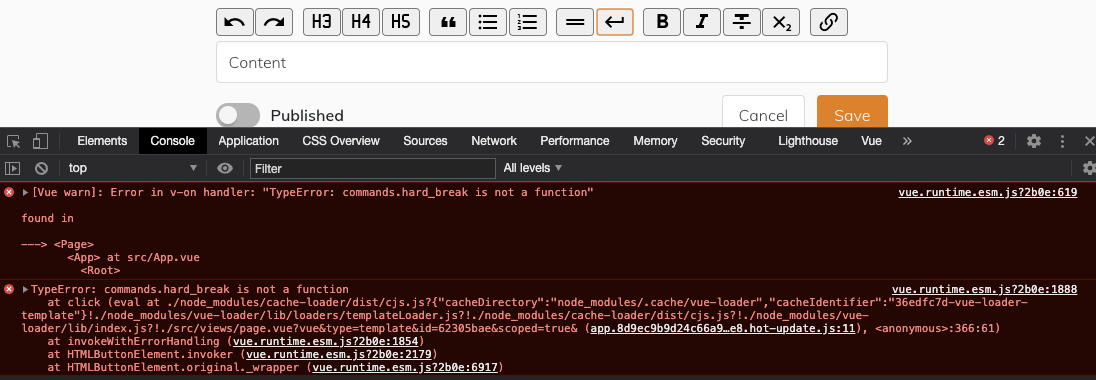
Task: Open the Vue devtools tab
Action: tap(871, 141)
